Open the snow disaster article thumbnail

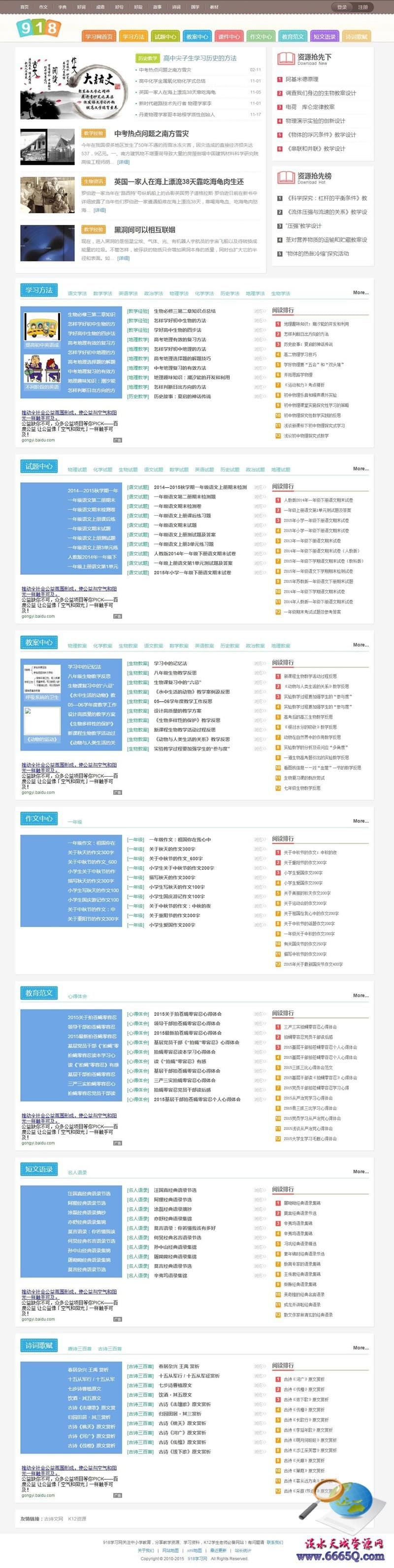[47, 147]
